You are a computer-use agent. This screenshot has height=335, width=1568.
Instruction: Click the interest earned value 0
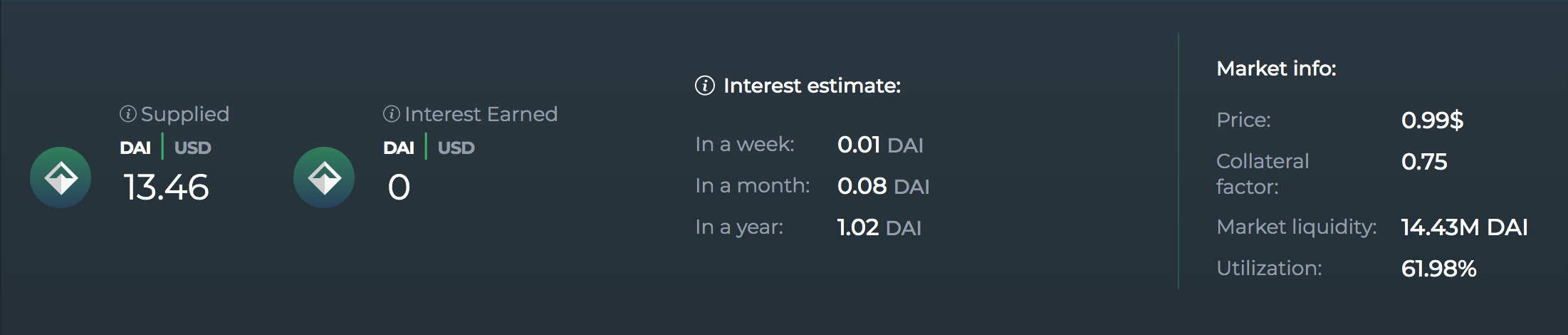(399, 187)
